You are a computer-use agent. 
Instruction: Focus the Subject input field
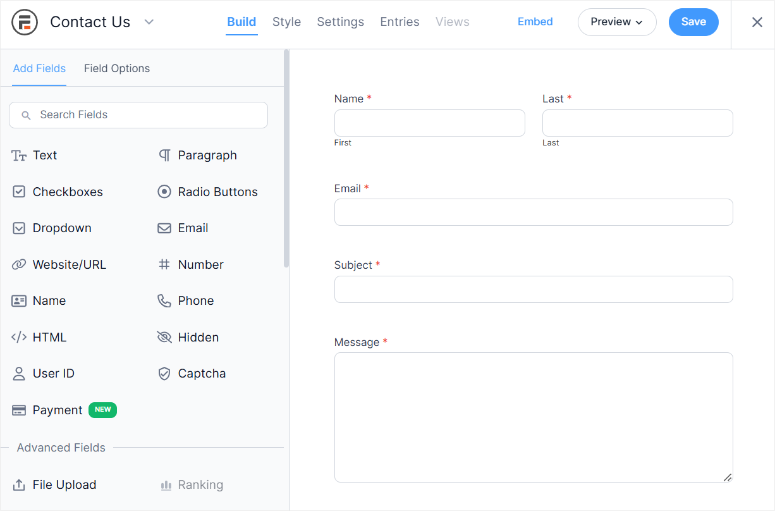click(x=533, y=289)
